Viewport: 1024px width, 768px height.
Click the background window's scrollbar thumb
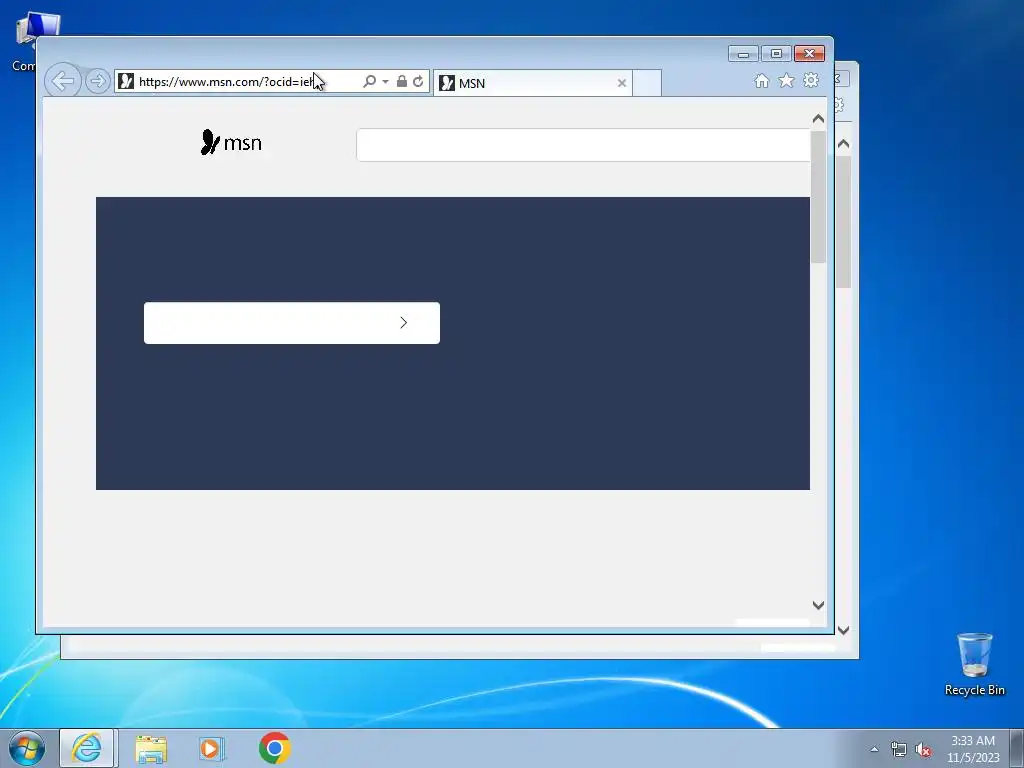843,222
